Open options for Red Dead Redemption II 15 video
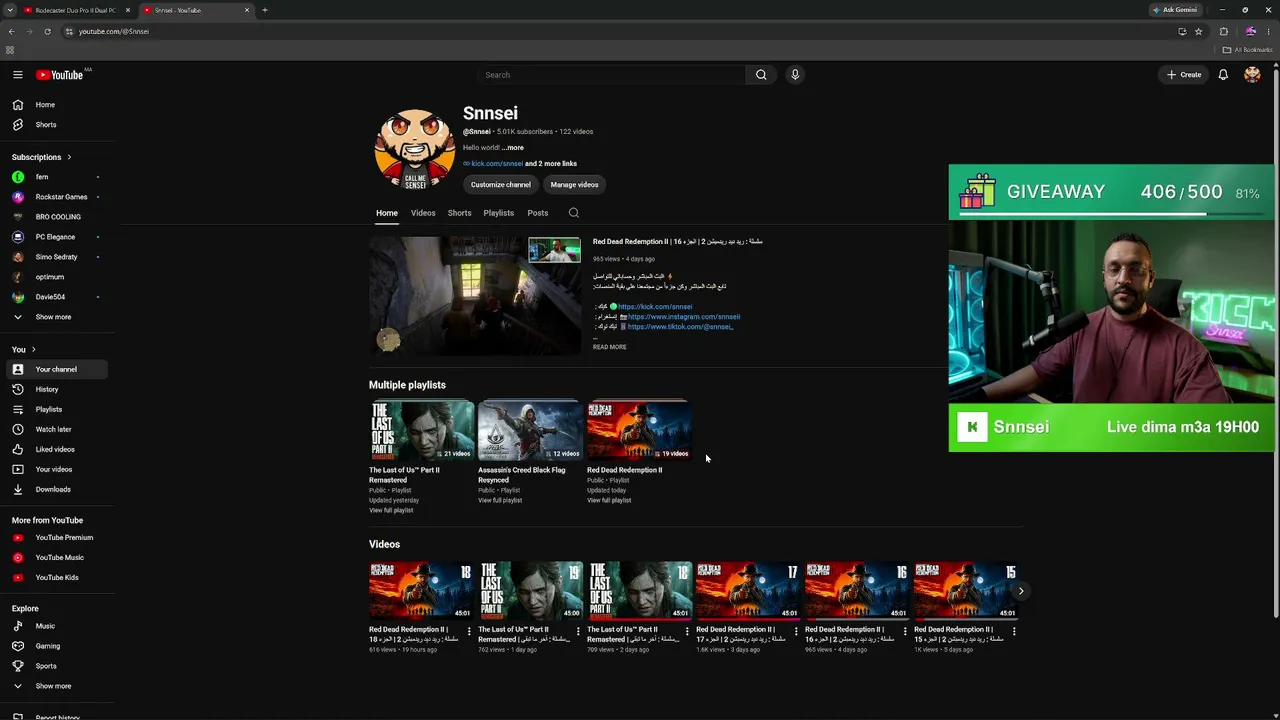The height and width of the screenshot is (720, 1280). click(x=1014, y=631)
